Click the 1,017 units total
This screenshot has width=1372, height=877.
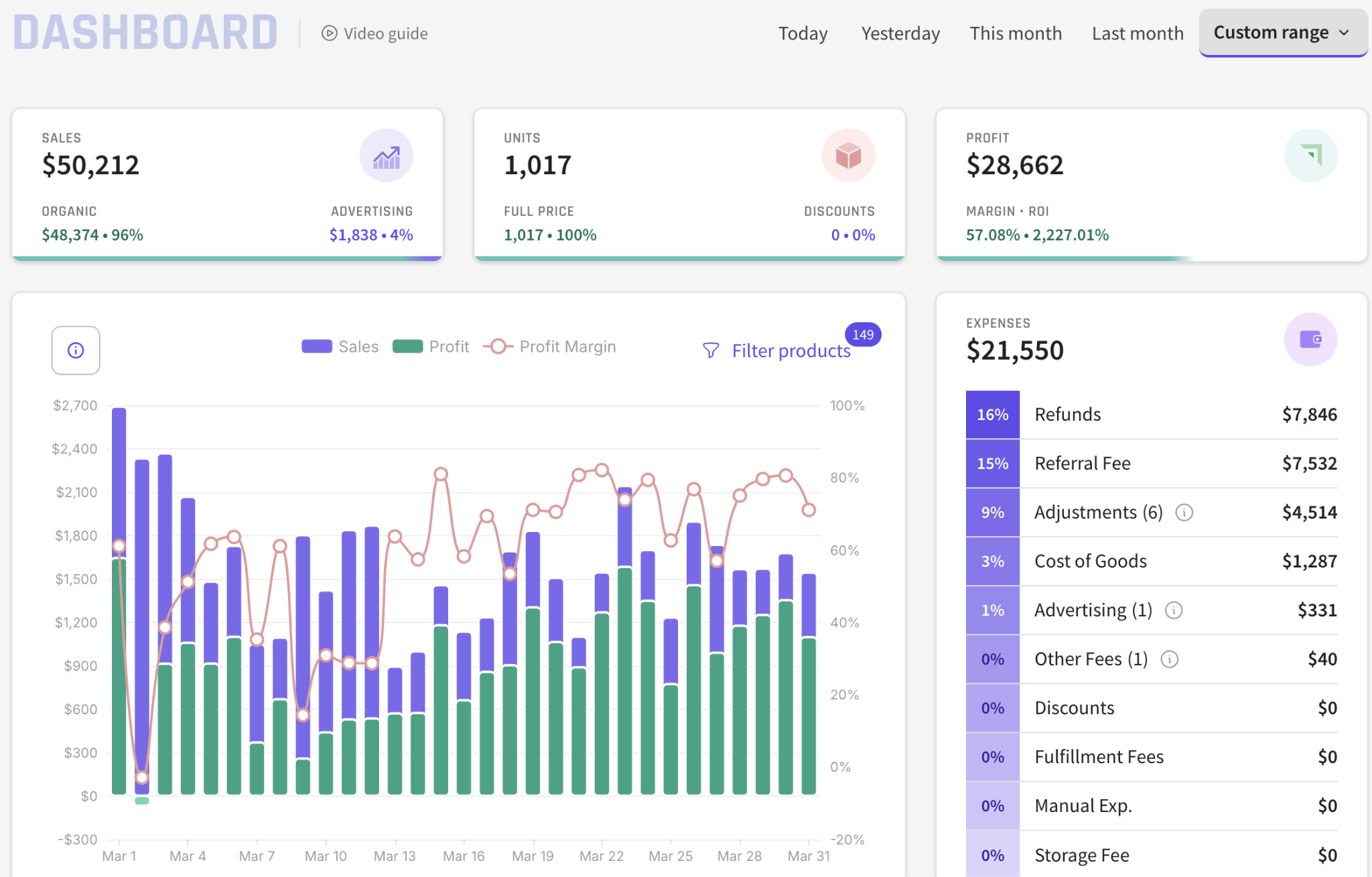[538, 165]
